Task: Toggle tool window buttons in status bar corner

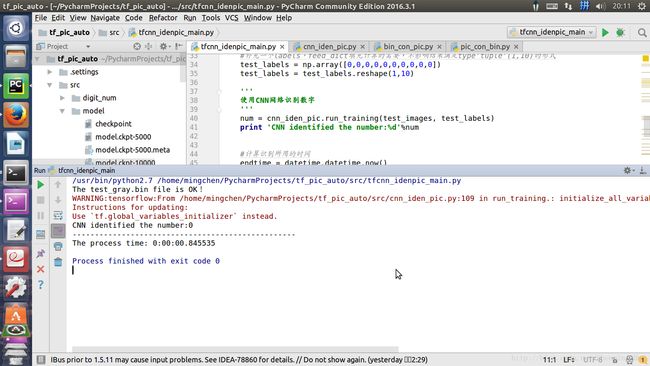Action: [41, 360]
